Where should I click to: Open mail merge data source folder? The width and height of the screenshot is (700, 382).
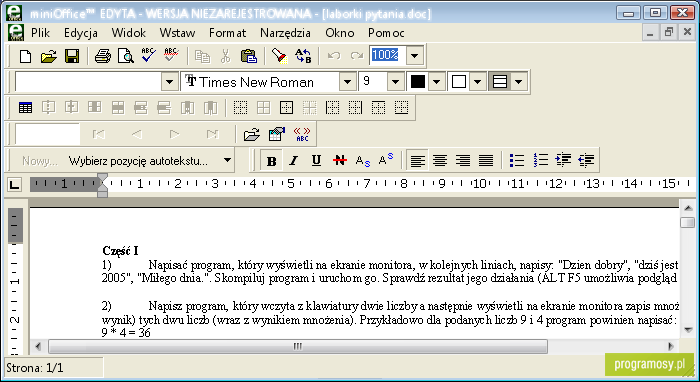coord(251,134)
